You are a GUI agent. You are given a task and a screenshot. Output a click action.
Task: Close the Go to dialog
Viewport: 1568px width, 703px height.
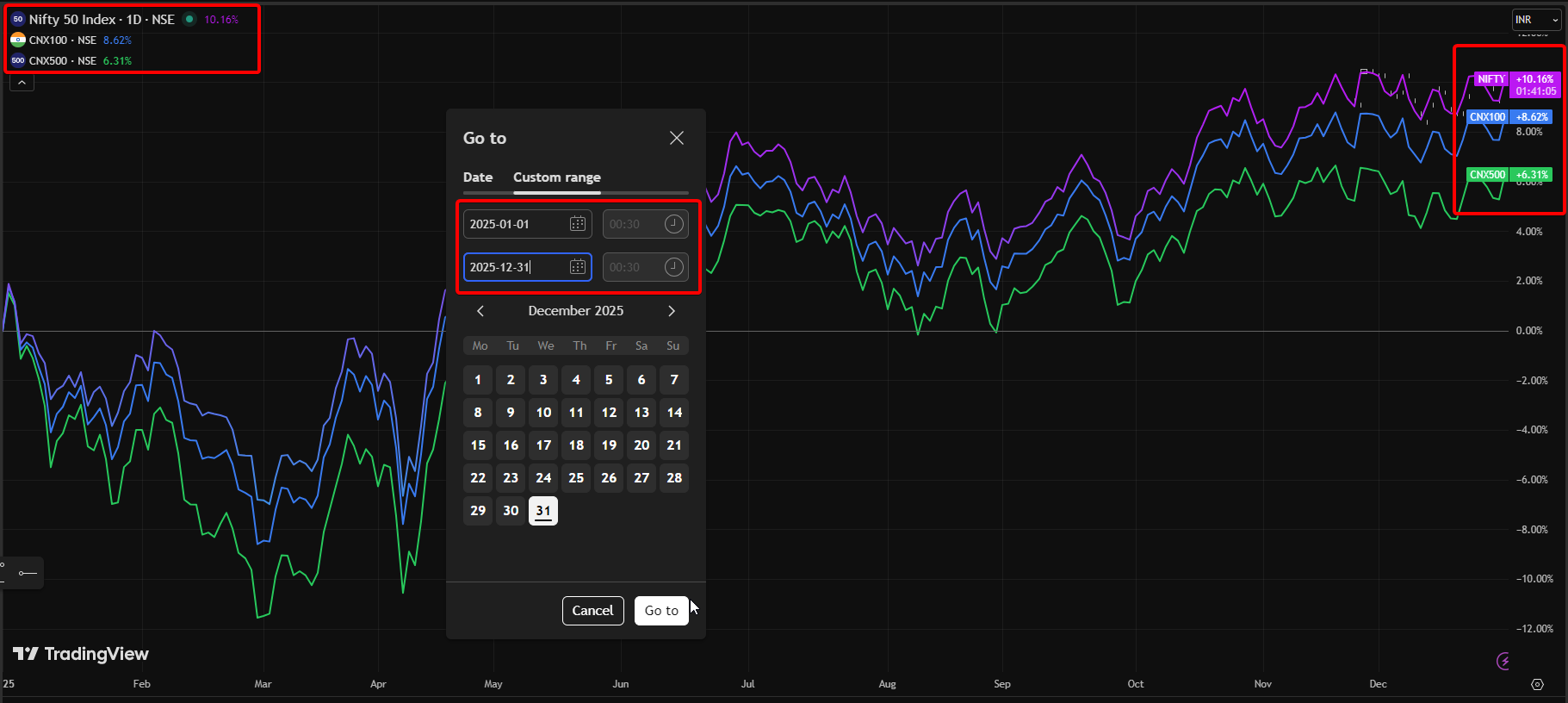pyautogui.click(x=677, y=138)
